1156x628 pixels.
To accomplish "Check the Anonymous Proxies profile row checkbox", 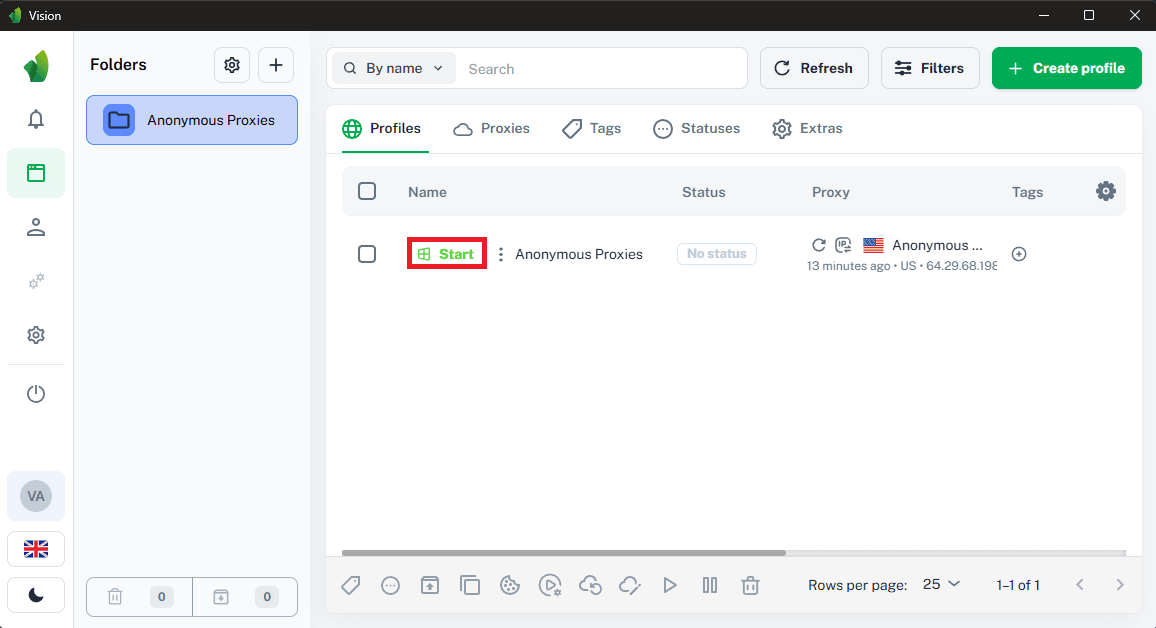I will [367, 254].
